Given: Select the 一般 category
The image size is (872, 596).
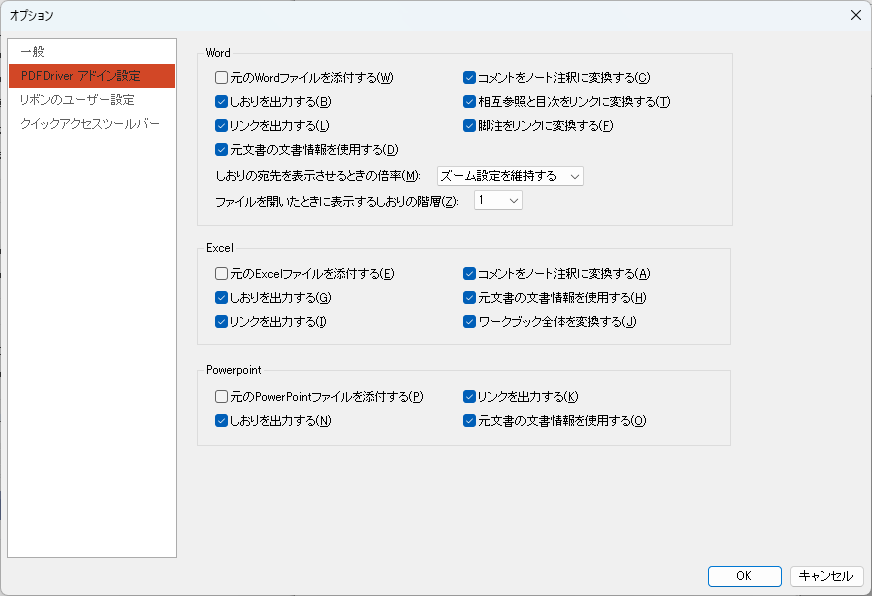Looking at the screenshot, I should click(x=92, y=52).
